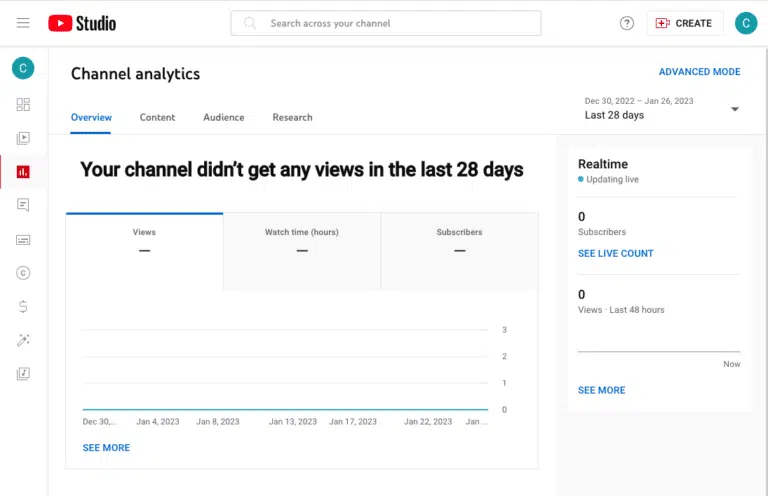The height and width of the screenshot is (496, 768).
Task: Open the channel avatar in the sidebar
Action: point(23,68)
